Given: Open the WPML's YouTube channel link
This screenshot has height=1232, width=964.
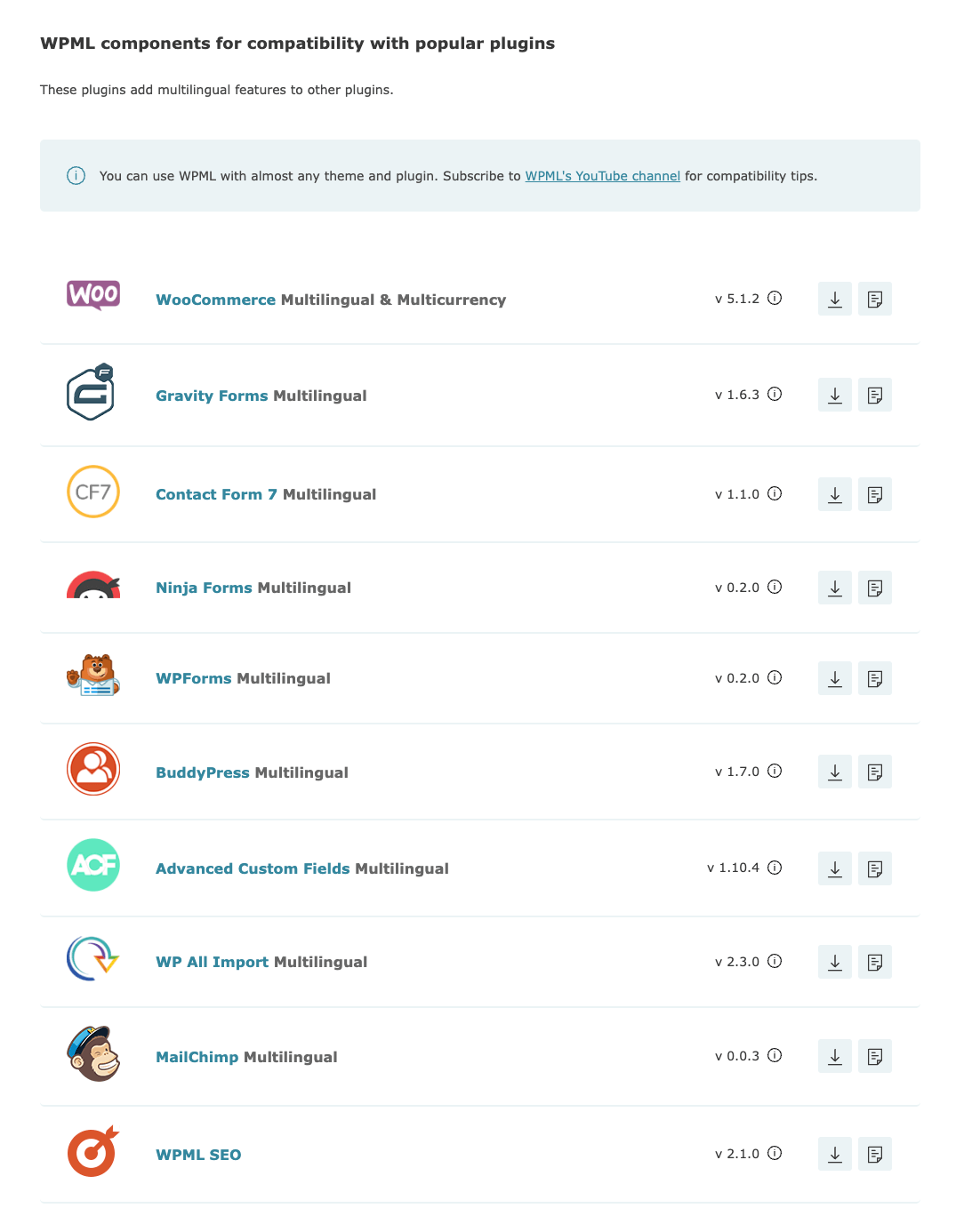Looking at the screenshot, I should 602,176.
